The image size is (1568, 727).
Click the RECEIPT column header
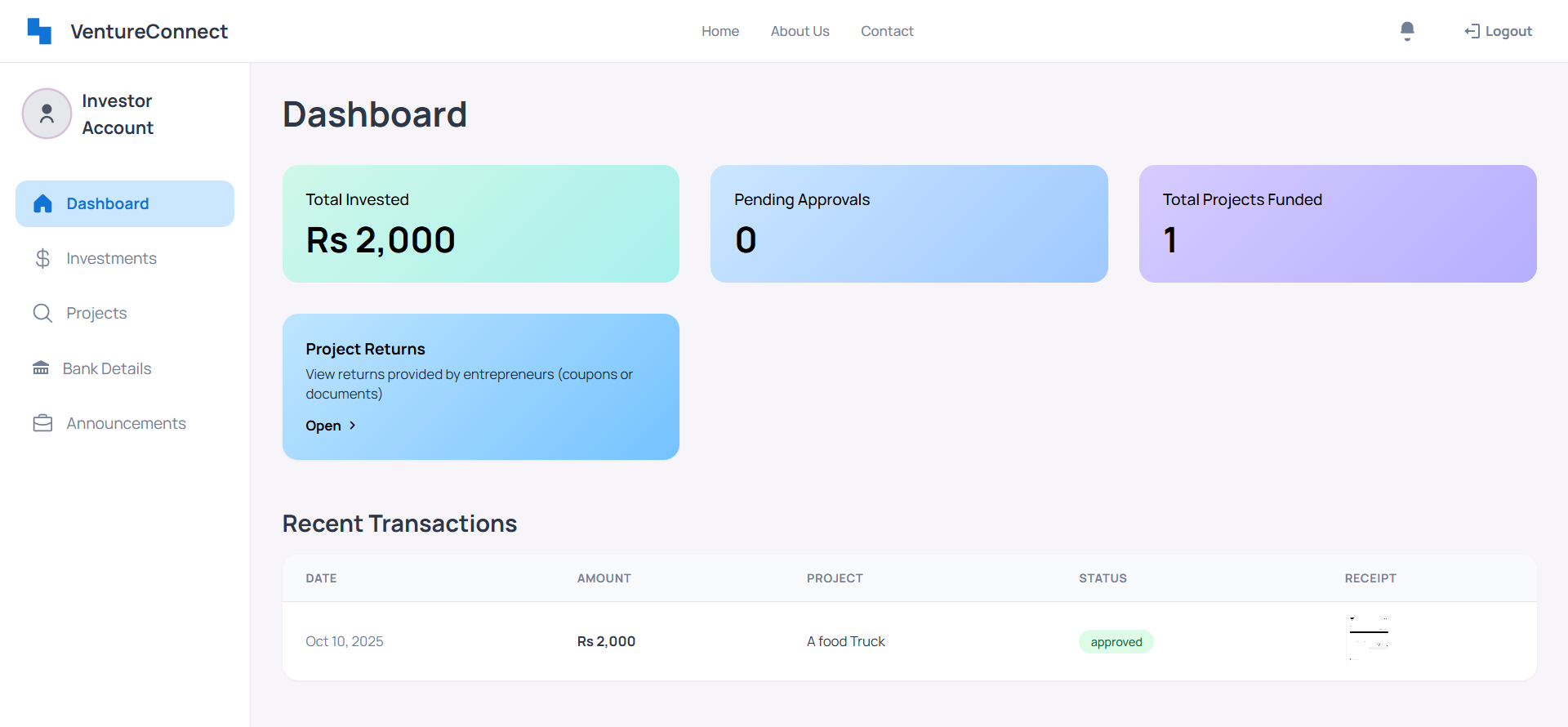pyautogui.click(x=1370, y=578)
